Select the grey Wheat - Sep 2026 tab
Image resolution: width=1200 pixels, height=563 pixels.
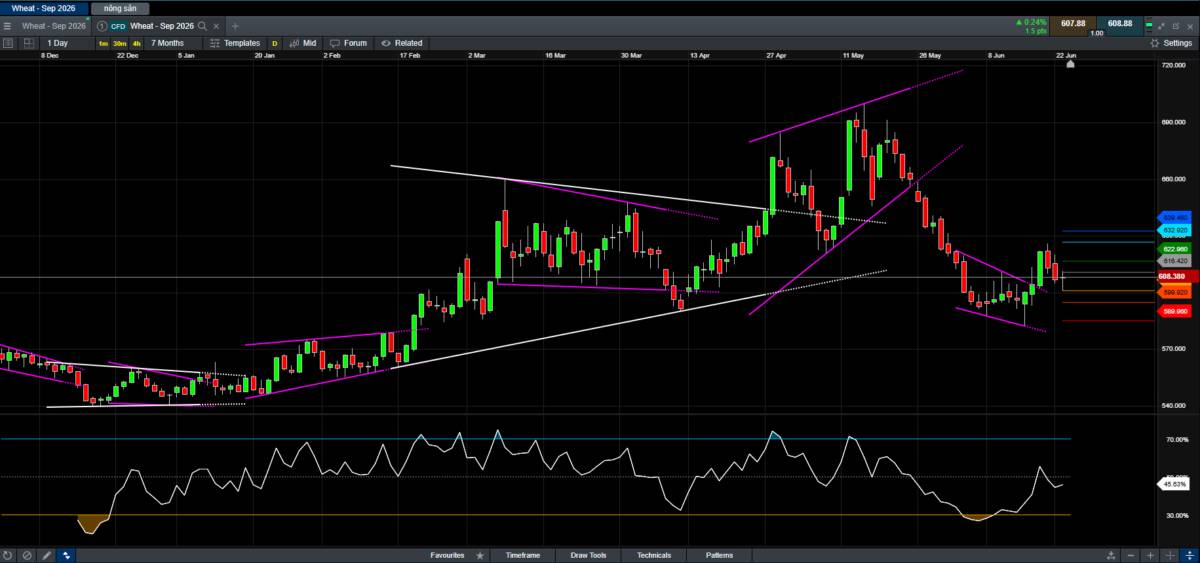pyautogui.click(x=54, y=25)
